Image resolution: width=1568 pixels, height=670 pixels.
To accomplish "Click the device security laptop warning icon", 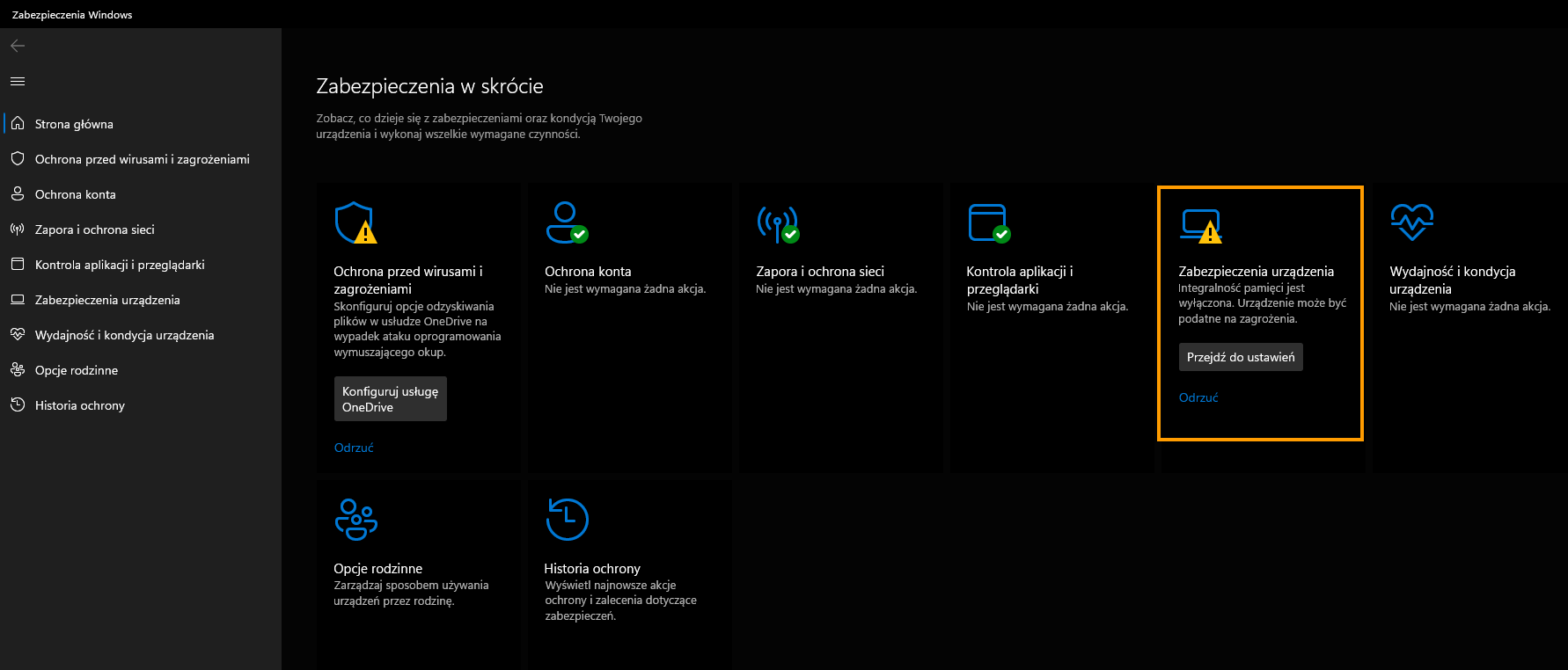I will [1201, 225].
